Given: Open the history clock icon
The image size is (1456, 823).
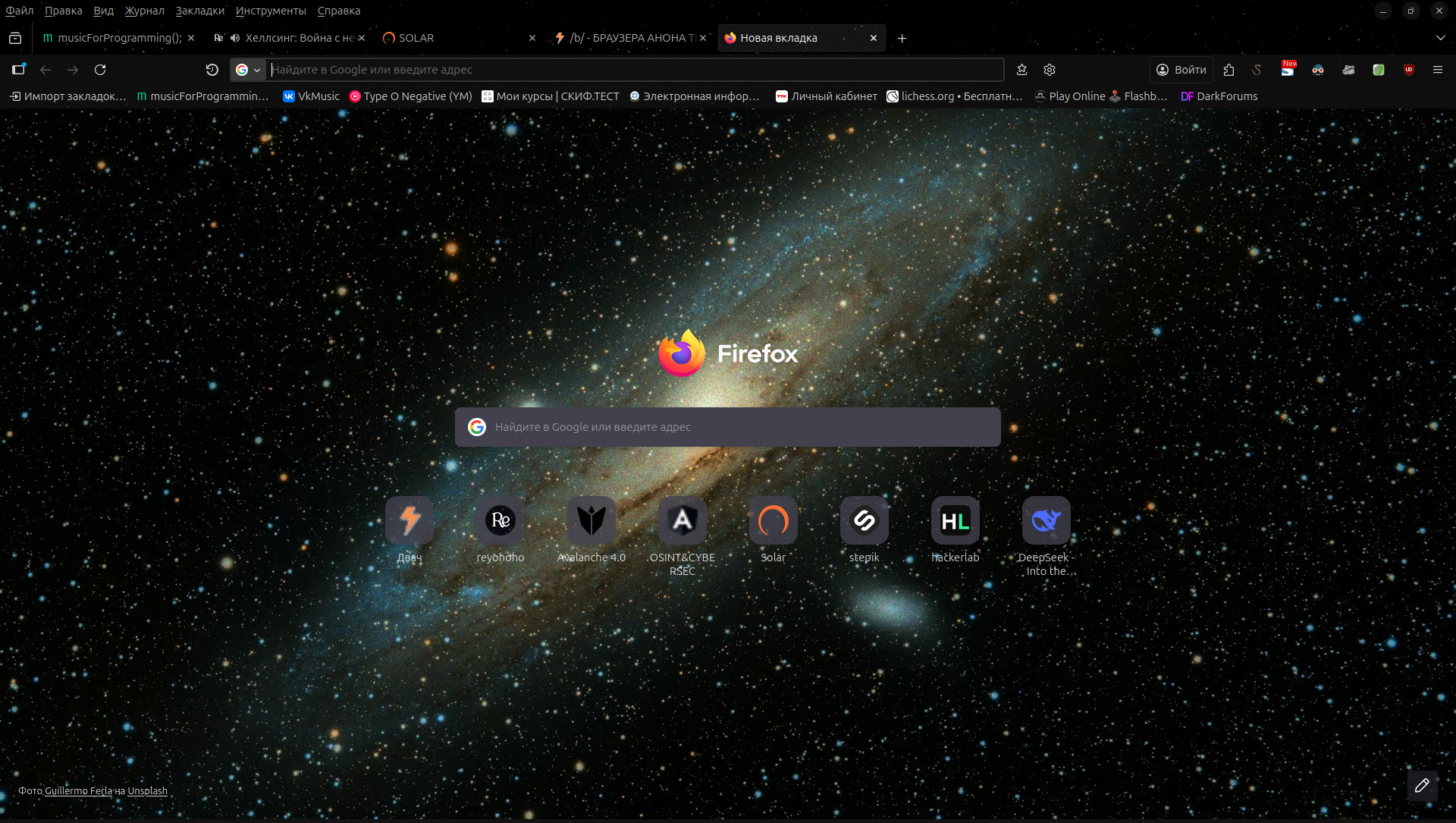Looking at the screenshot, I should pos(212,70).
